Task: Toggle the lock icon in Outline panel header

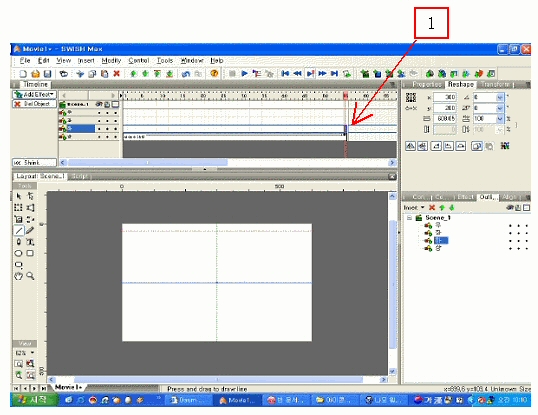Action: (518, 208)
